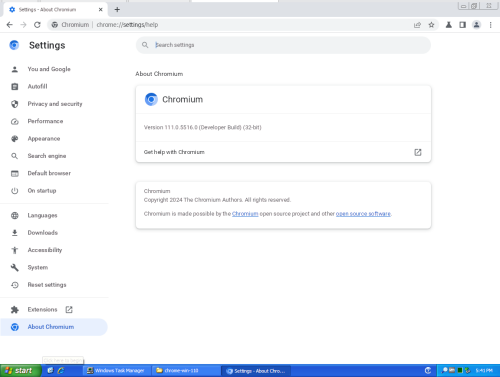Open Languages settings
The image size is (500, 377).
[42, 215]
